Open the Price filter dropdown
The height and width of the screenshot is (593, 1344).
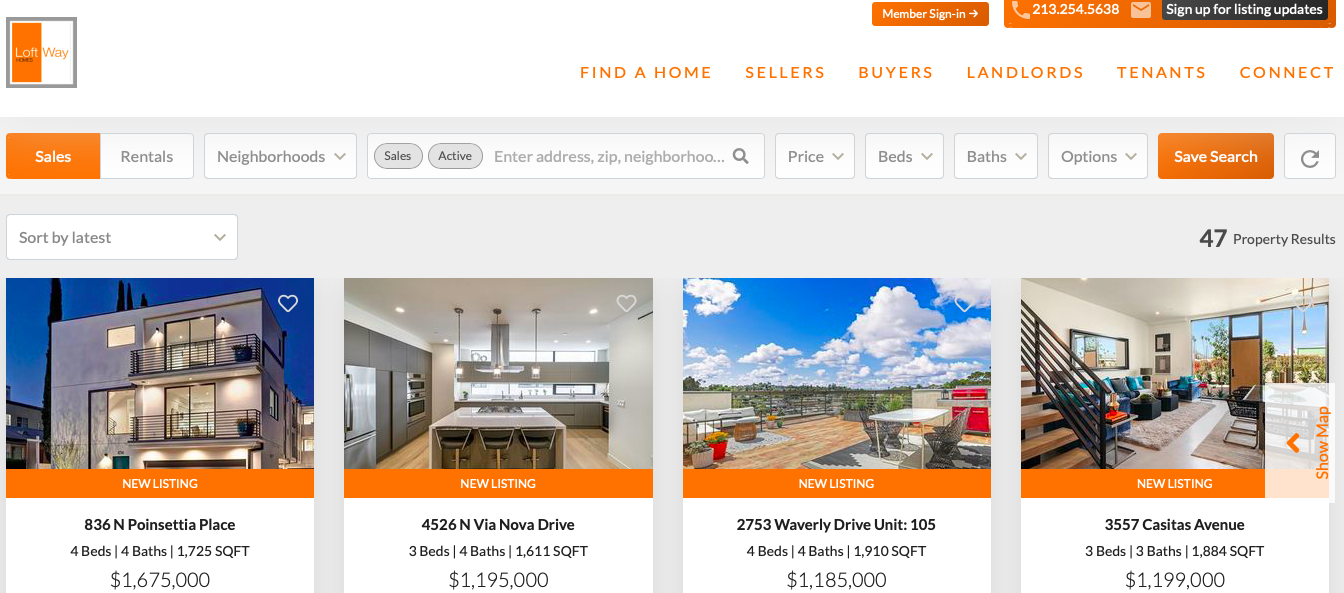pos(815,156)
